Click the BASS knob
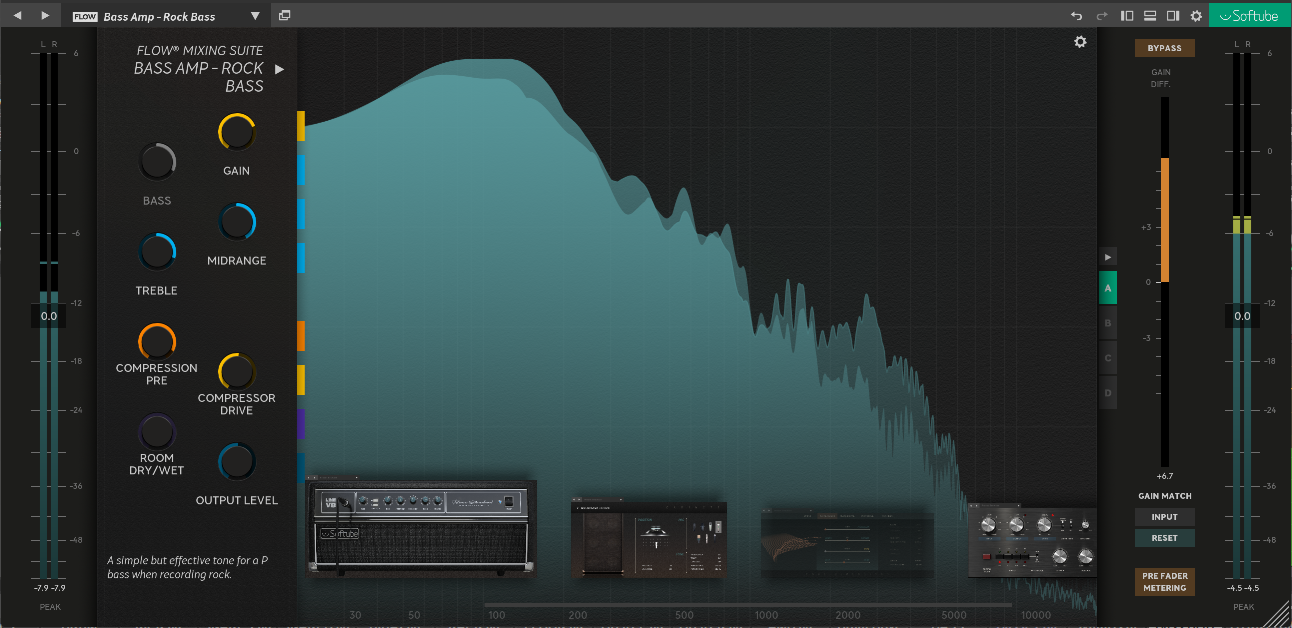The height and width of the screenshot is (628, 1292). click(157, 162)
